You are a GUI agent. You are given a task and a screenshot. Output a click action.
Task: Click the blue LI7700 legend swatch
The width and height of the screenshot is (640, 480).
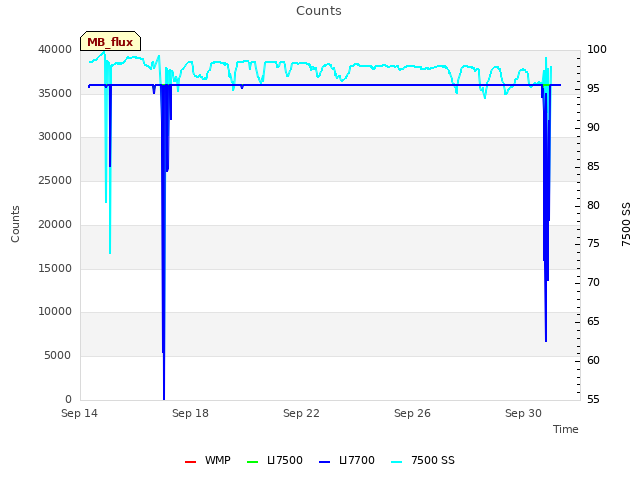324,462
